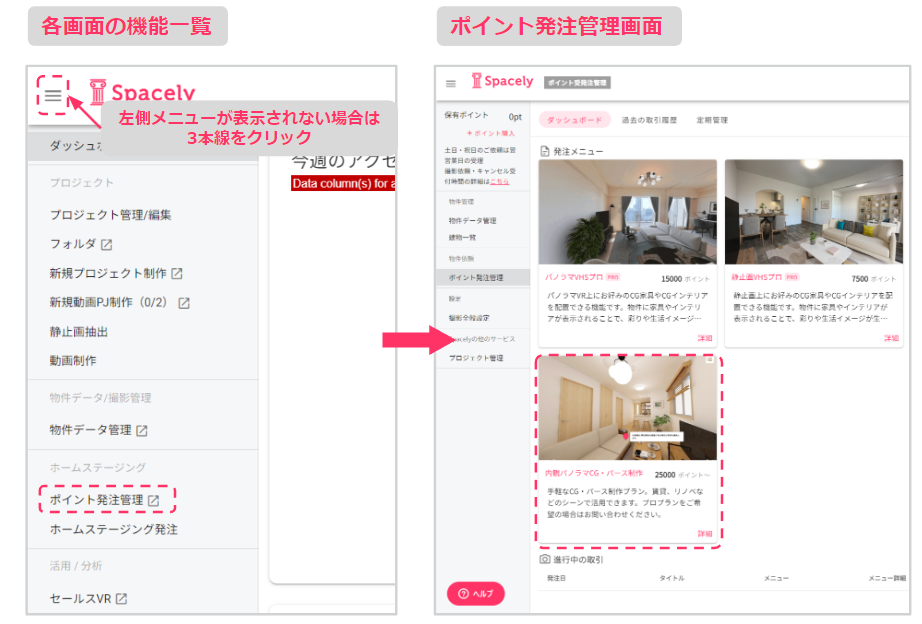922x624 pixels.
Task: Click the 内観パノラマCG・パース制作 room photo
Action: (x=627, y=408)
